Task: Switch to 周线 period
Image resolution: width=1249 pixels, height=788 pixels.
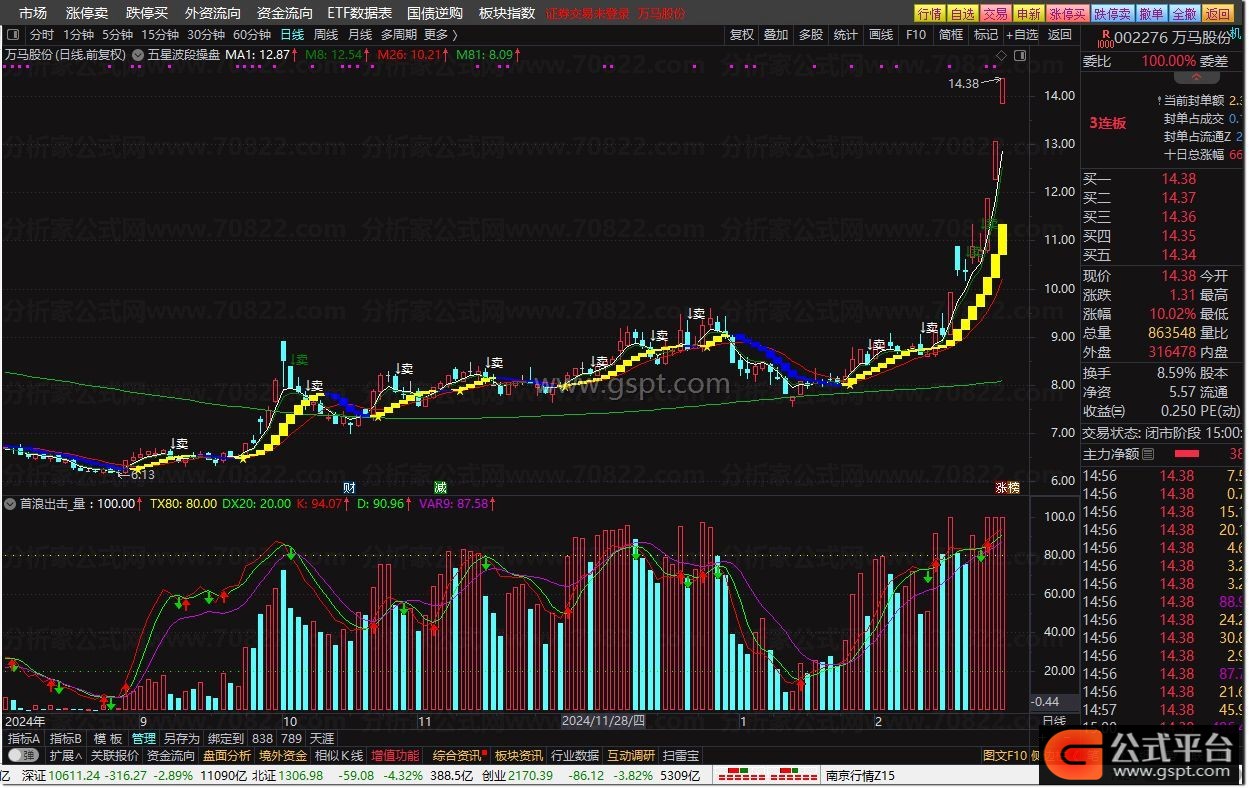Action: pyautogui.click(x=326, y=34)
